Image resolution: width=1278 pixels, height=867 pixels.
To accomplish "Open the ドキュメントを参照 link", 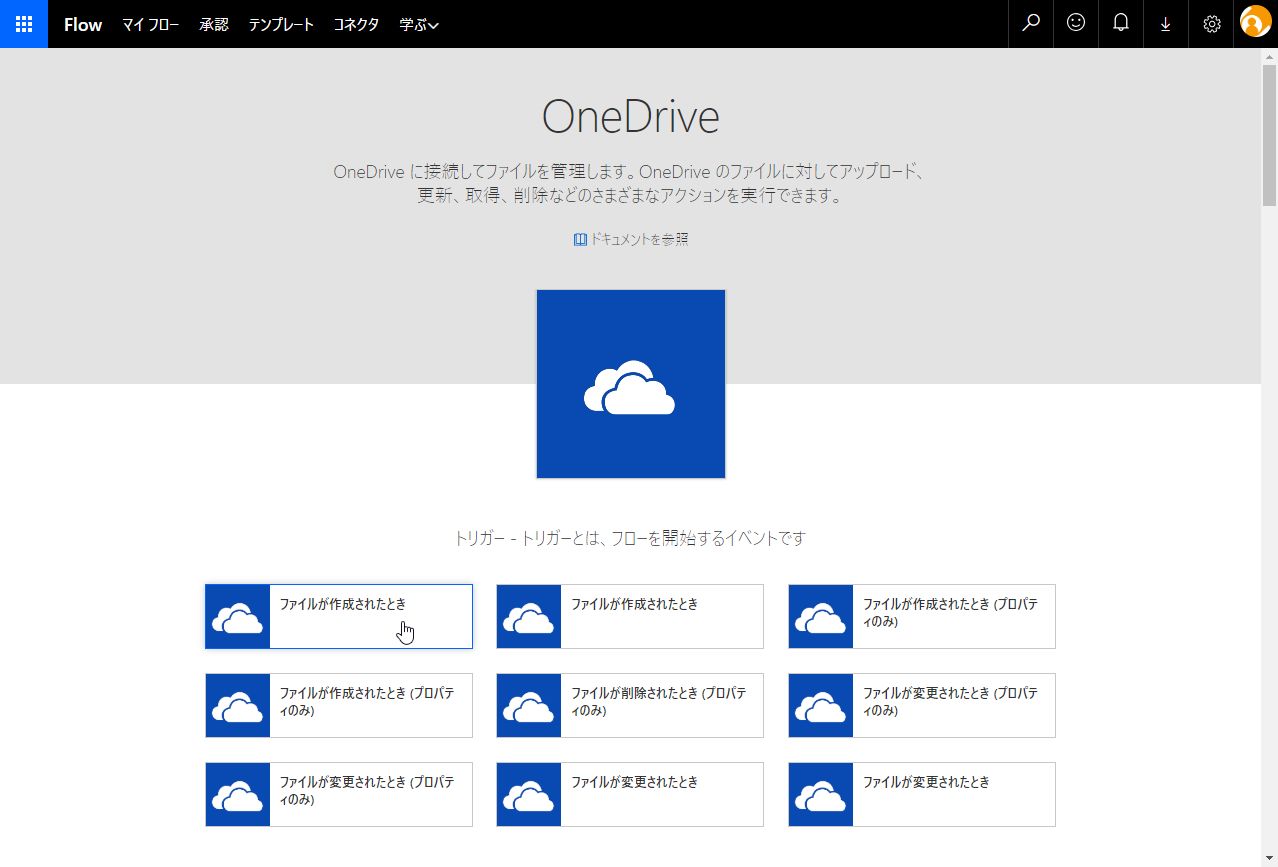I will pyautogui.click(x=631, y=240).
